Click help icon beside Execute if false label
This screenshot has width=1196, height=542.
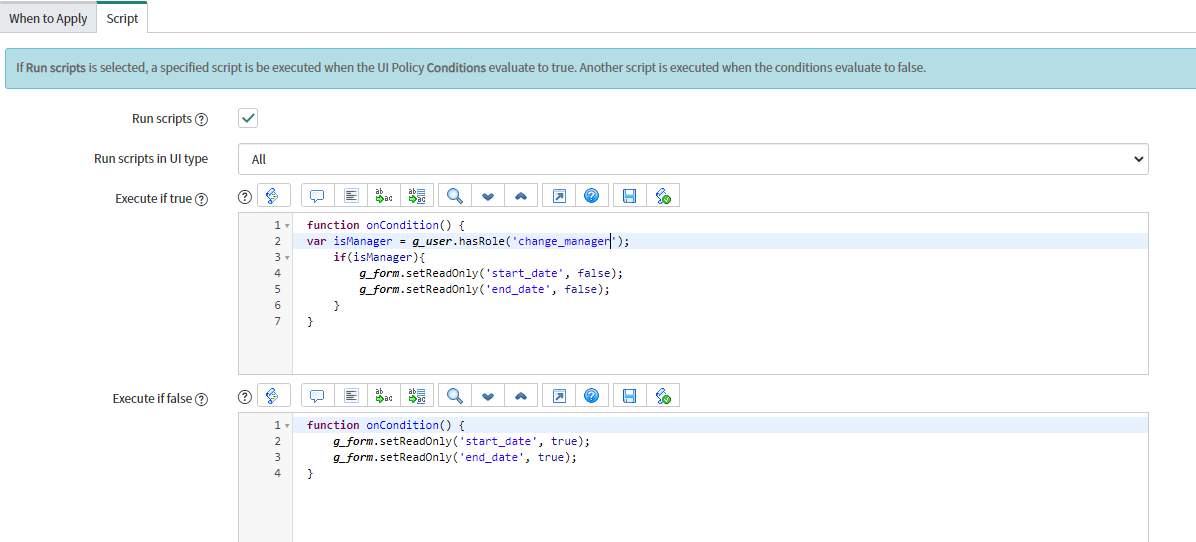[201, 399]
